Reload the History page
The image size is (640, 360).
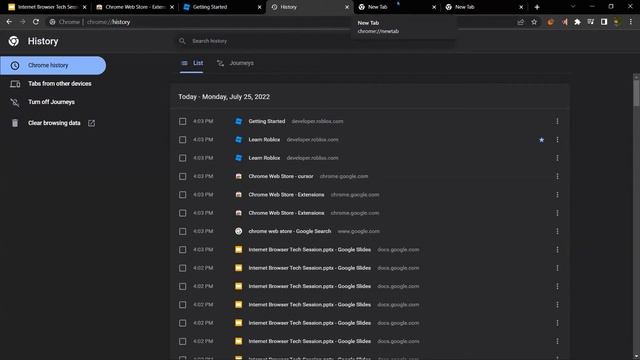36,22
